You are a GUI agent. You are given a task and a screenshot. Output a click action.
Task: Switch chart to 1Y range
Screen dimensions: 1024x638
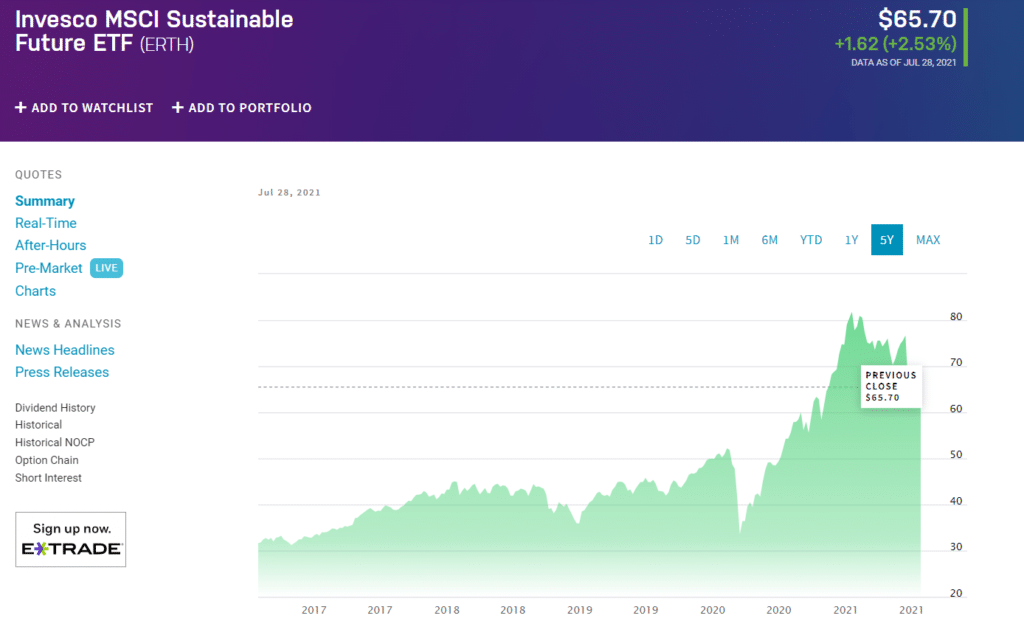tap(852, 240)
